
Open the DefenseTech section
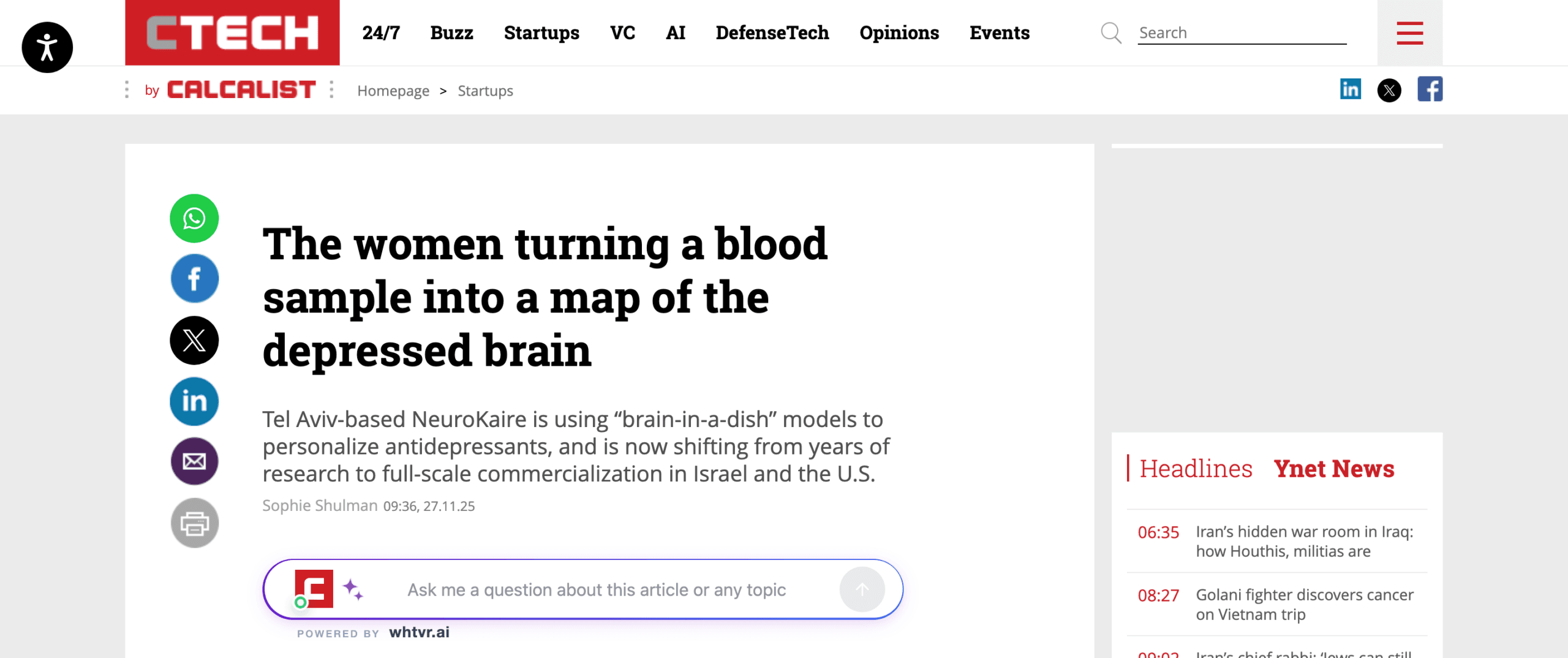[772, 32]
